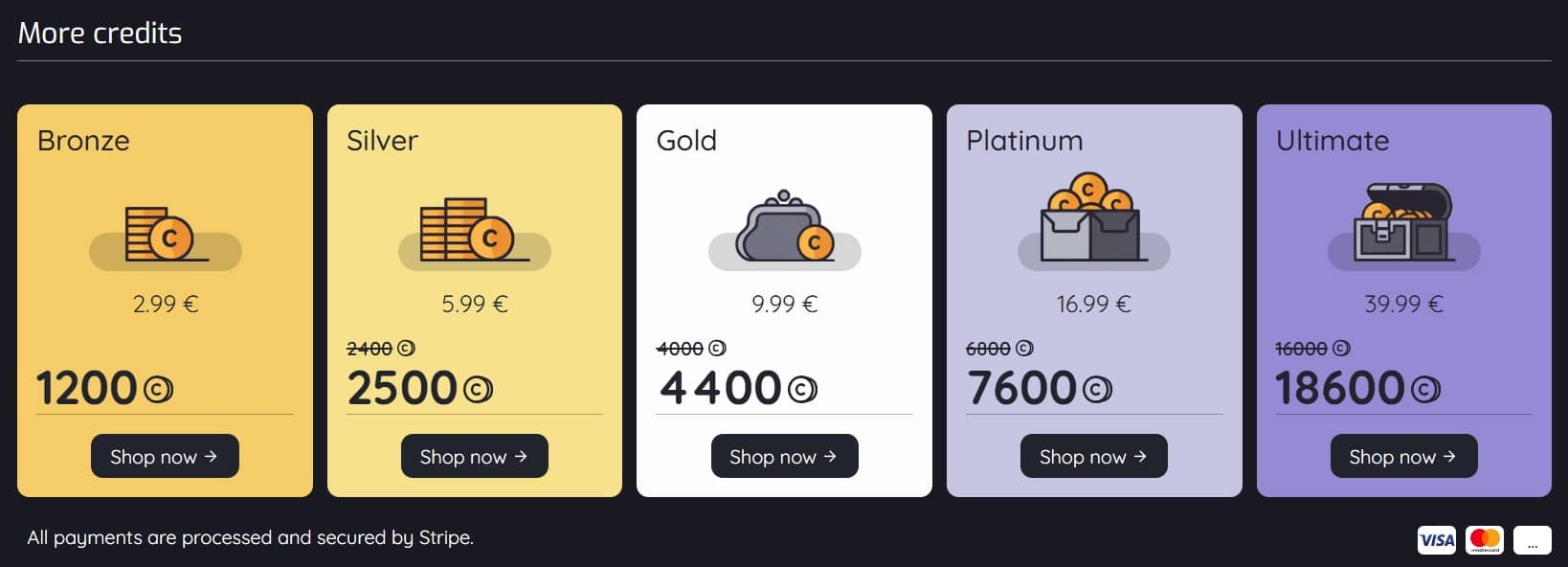
Task: Click Shop now on the Silver card
Action: click(x=474, y=456)
